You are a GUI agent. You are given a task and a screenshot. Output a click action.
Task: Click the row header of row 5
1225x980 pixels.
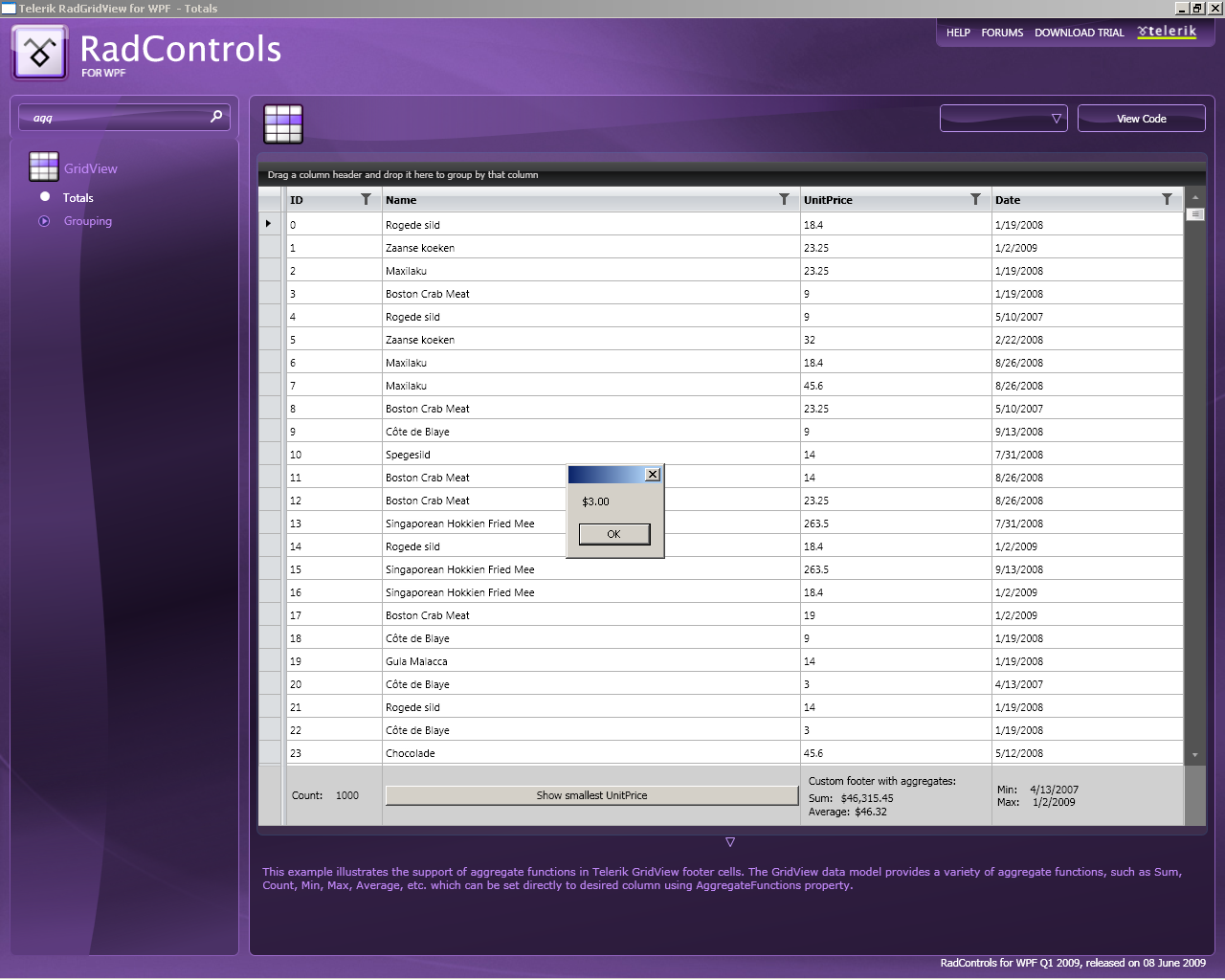point(270,340)
